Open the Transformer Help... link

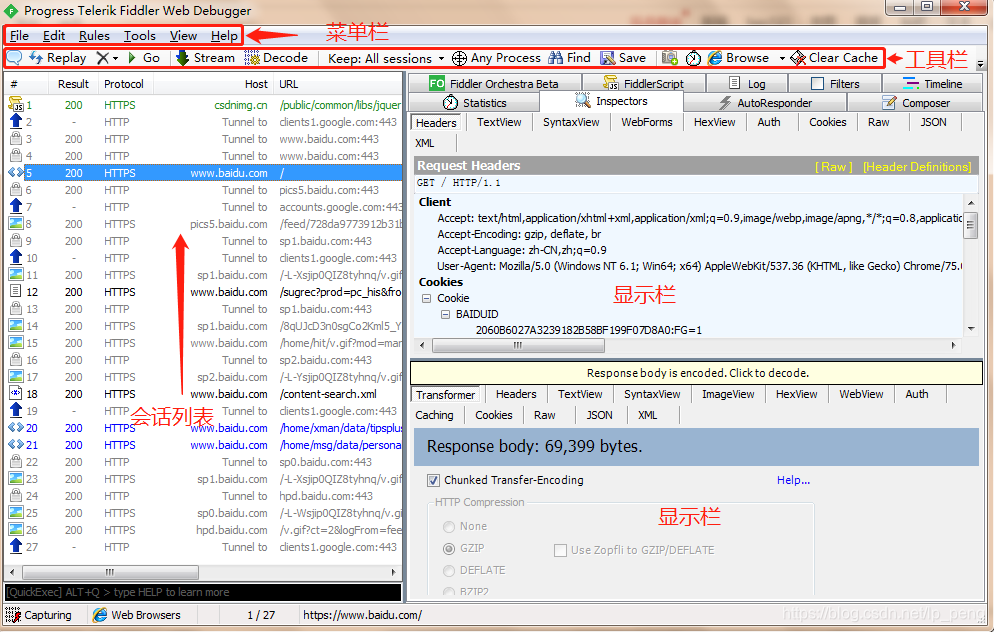[793, 480]
